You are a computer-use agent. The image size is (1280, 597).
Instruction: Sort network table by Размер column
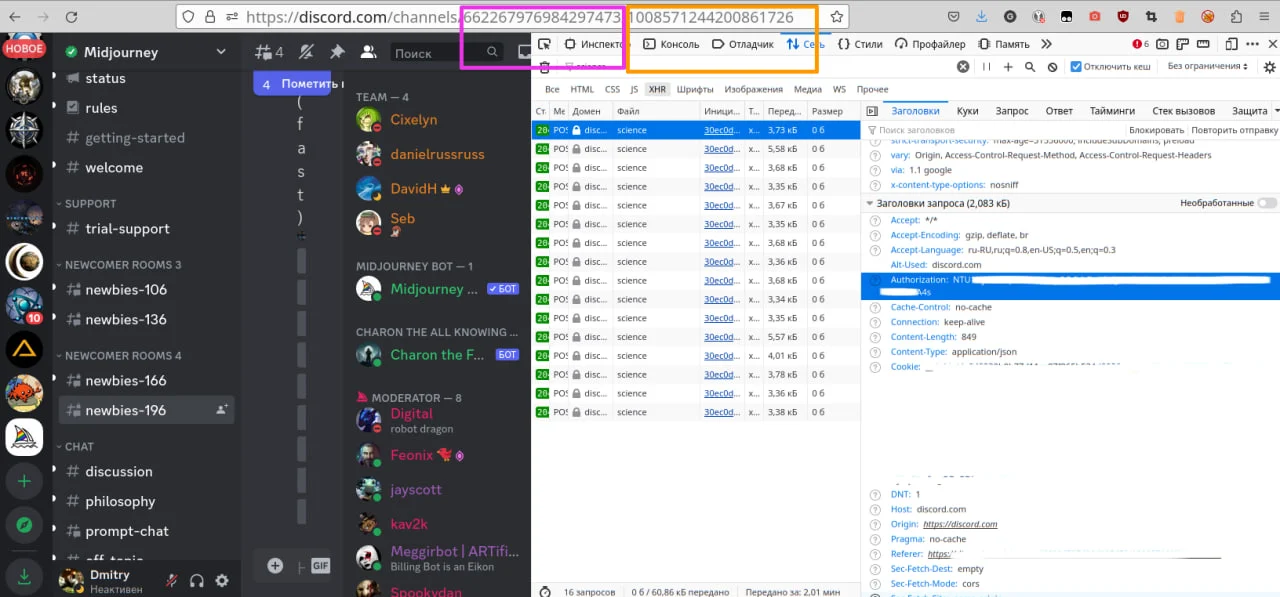(x=827, y=111)
